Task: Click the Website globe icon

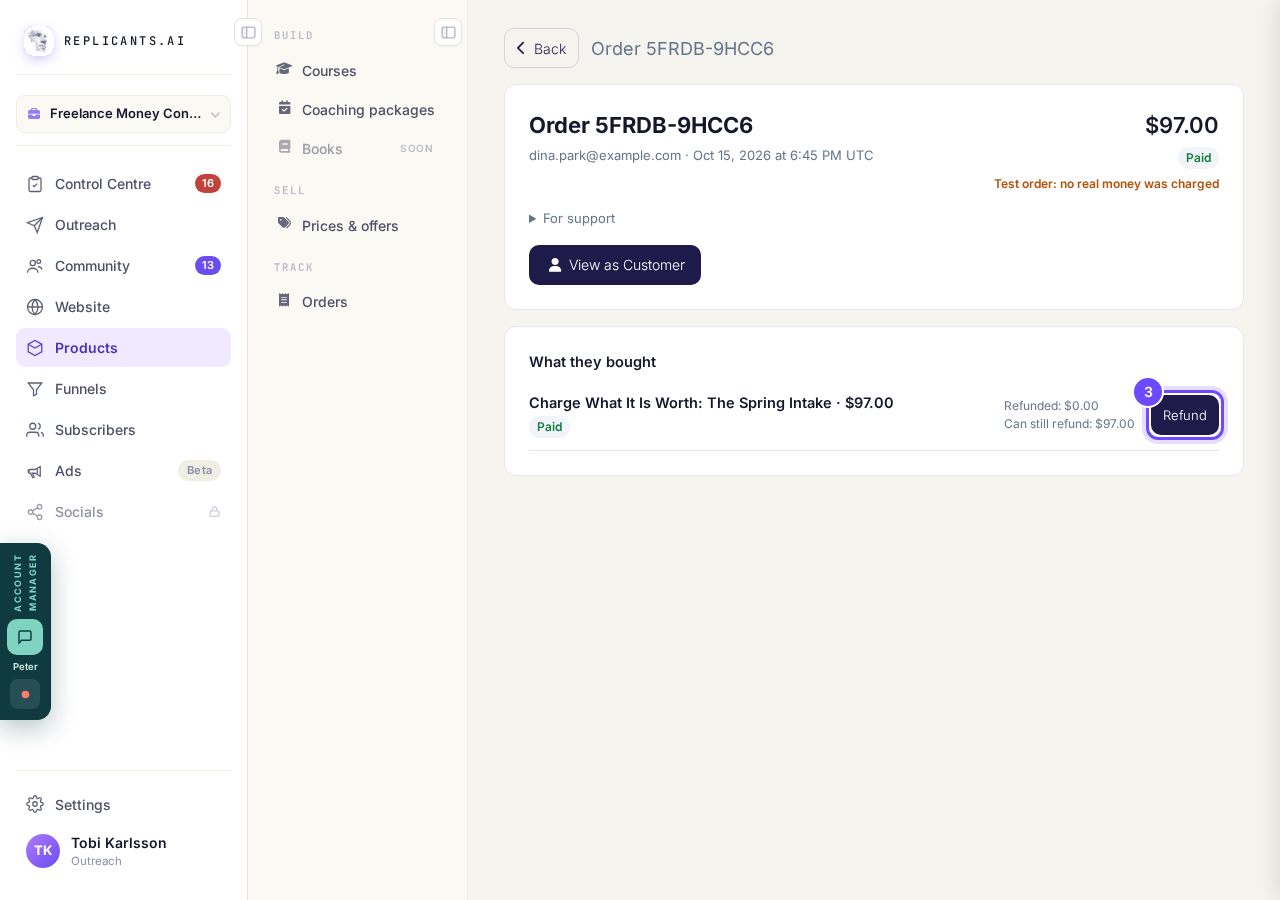Action: pos(35,307)
